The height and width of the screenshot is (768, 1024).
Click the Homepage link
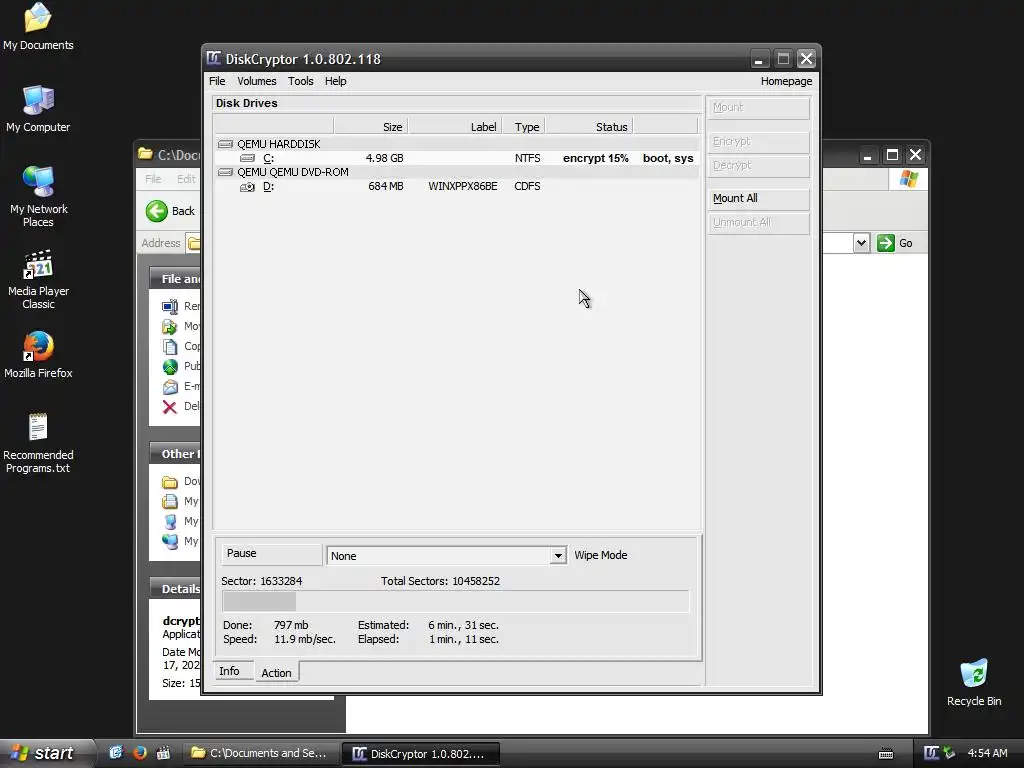click(786, 81)
